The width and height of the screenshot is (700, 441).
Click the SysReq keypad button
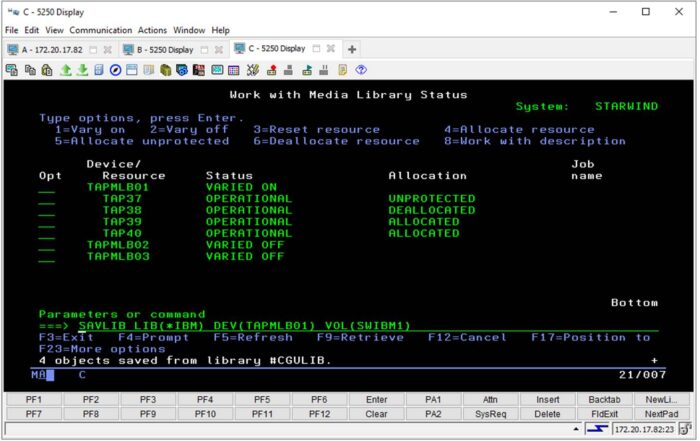(490, 413)
